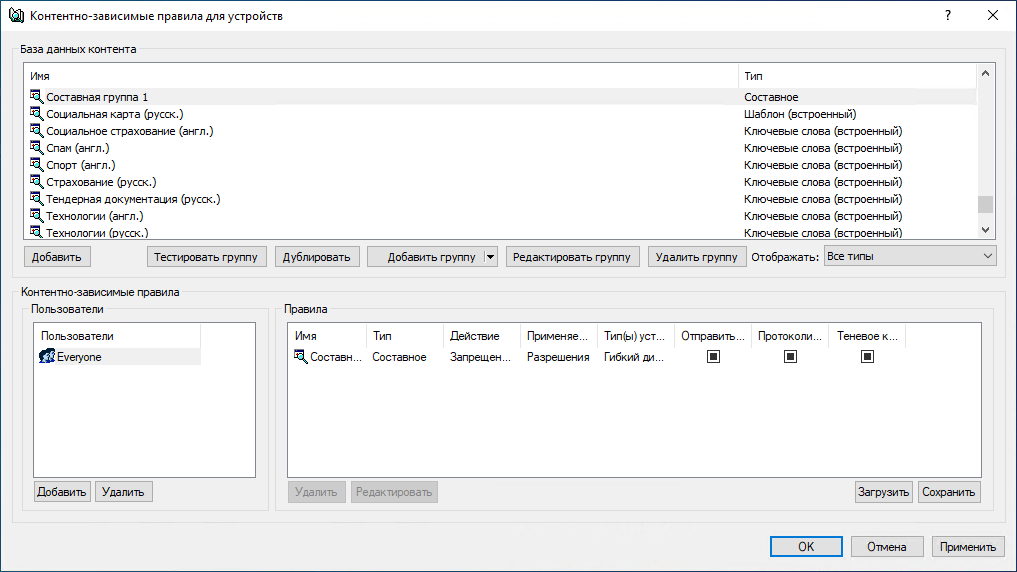Screen dimensions: 1017x572
Task: Click the Применяе... column header
Action: pyautogui.click(x=558, y=336)
